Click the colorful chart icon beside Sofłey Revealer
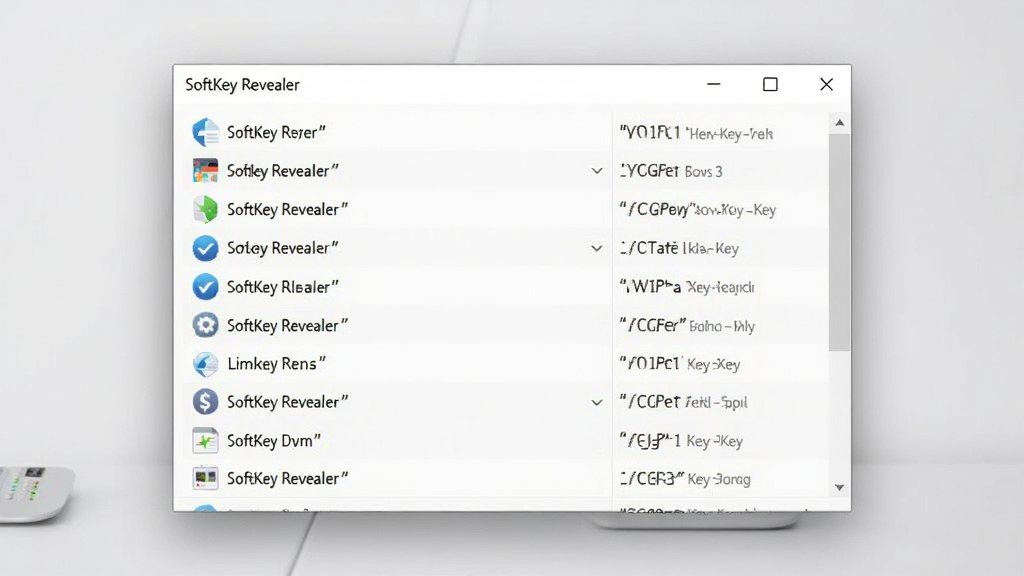Viewport: 1024px width, 576px height. coord(205,170)
